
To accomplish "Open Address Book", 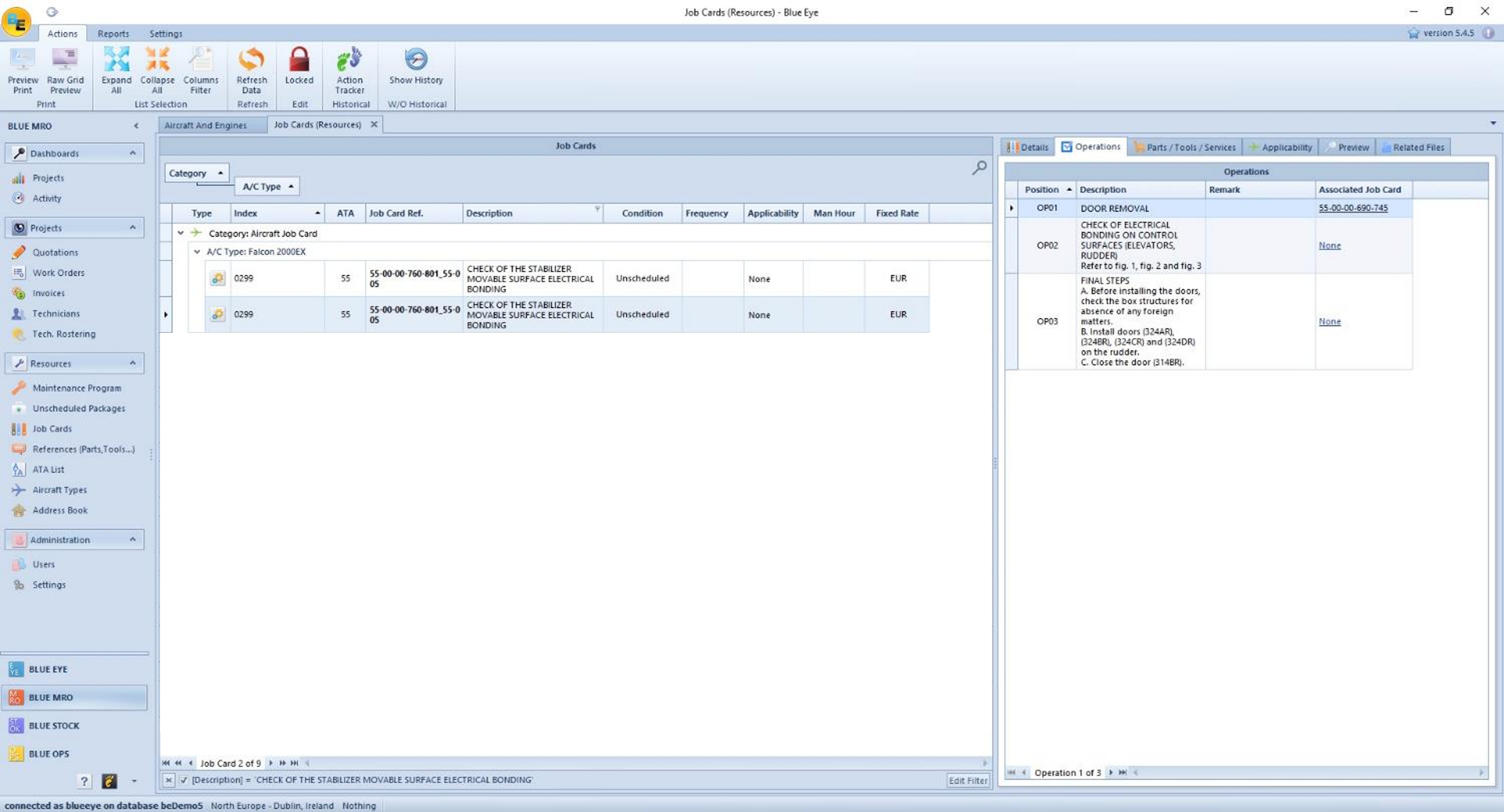I will (60, 511).
